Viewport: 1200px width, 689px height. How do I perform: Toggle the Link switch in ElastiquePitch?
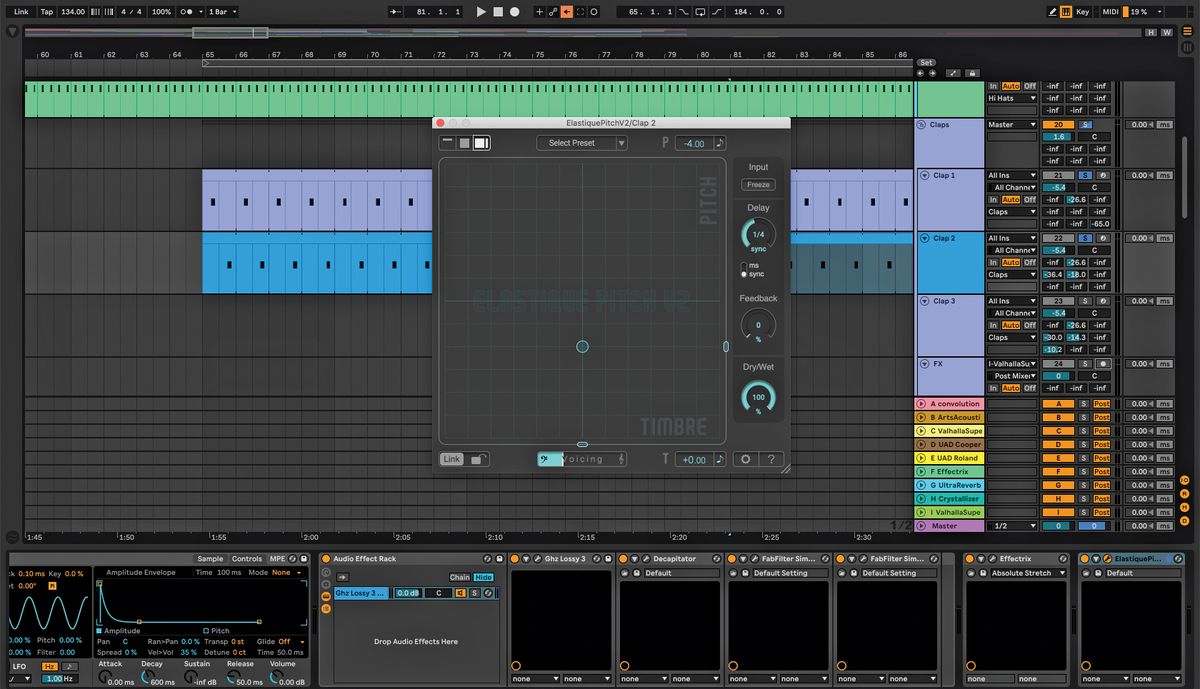point(451,459)
